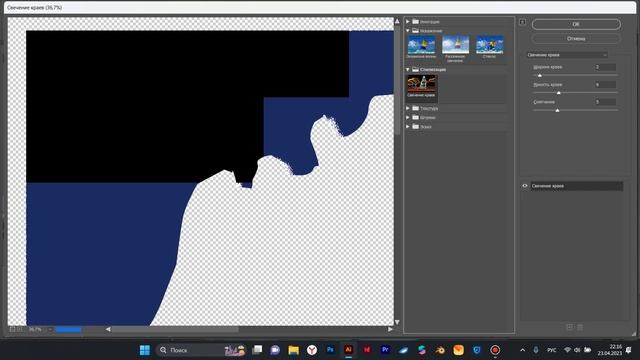Collapse the Искажение filter folder

[408, 31]
